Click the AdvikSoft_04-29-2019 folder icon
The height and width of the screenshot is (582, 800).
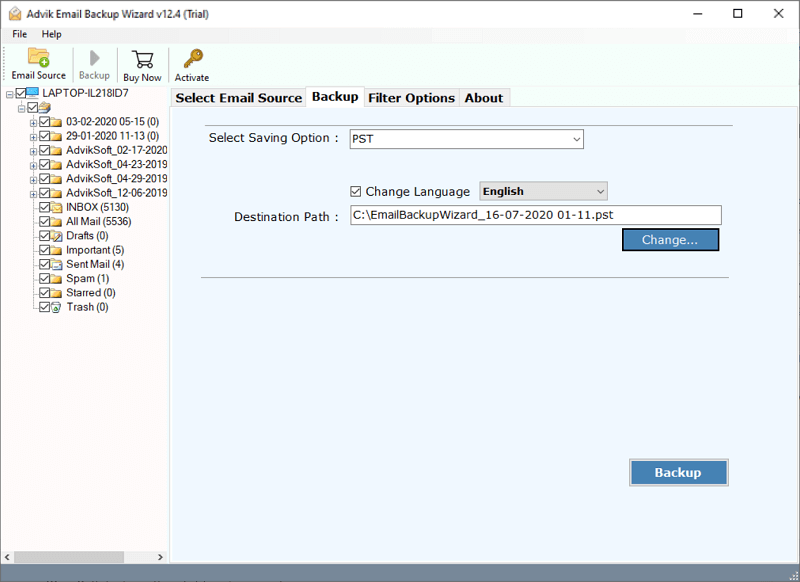coord(56,179)
